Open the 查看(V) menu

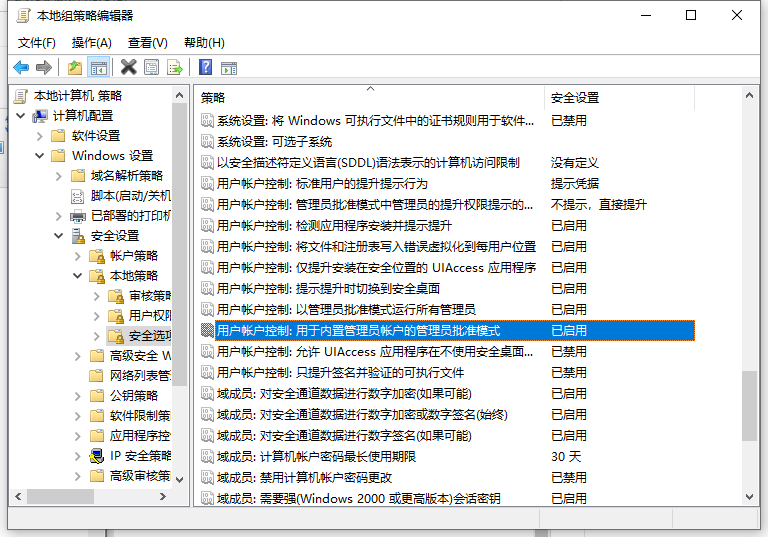point(147,43)
